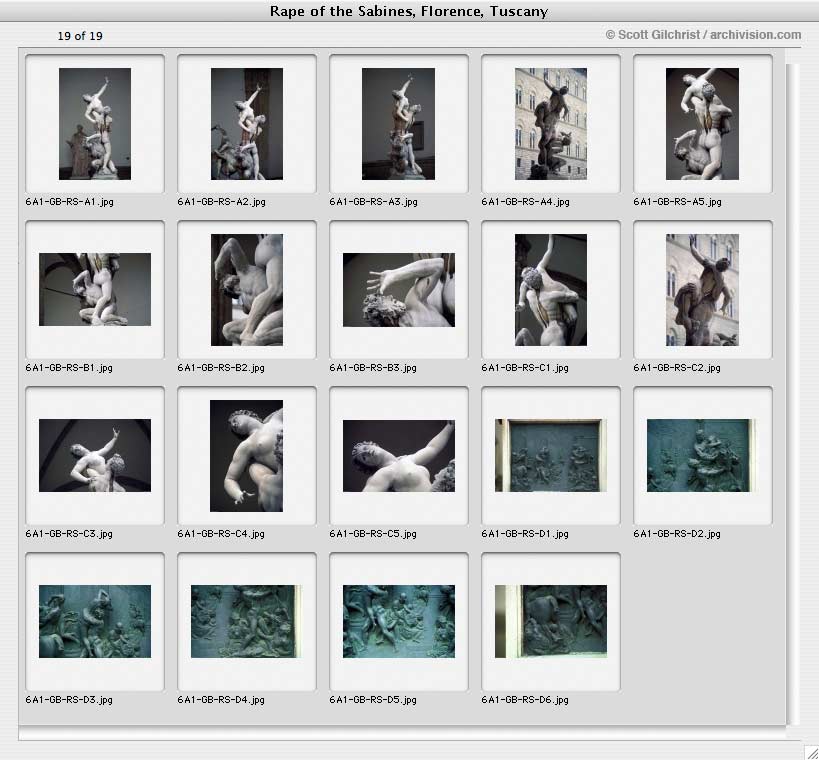Viewport: 819px width, 760px height.
Task: Open bronze relief thumbnail 6A1-GB-RS-D1.jpg
Action: 551,455
